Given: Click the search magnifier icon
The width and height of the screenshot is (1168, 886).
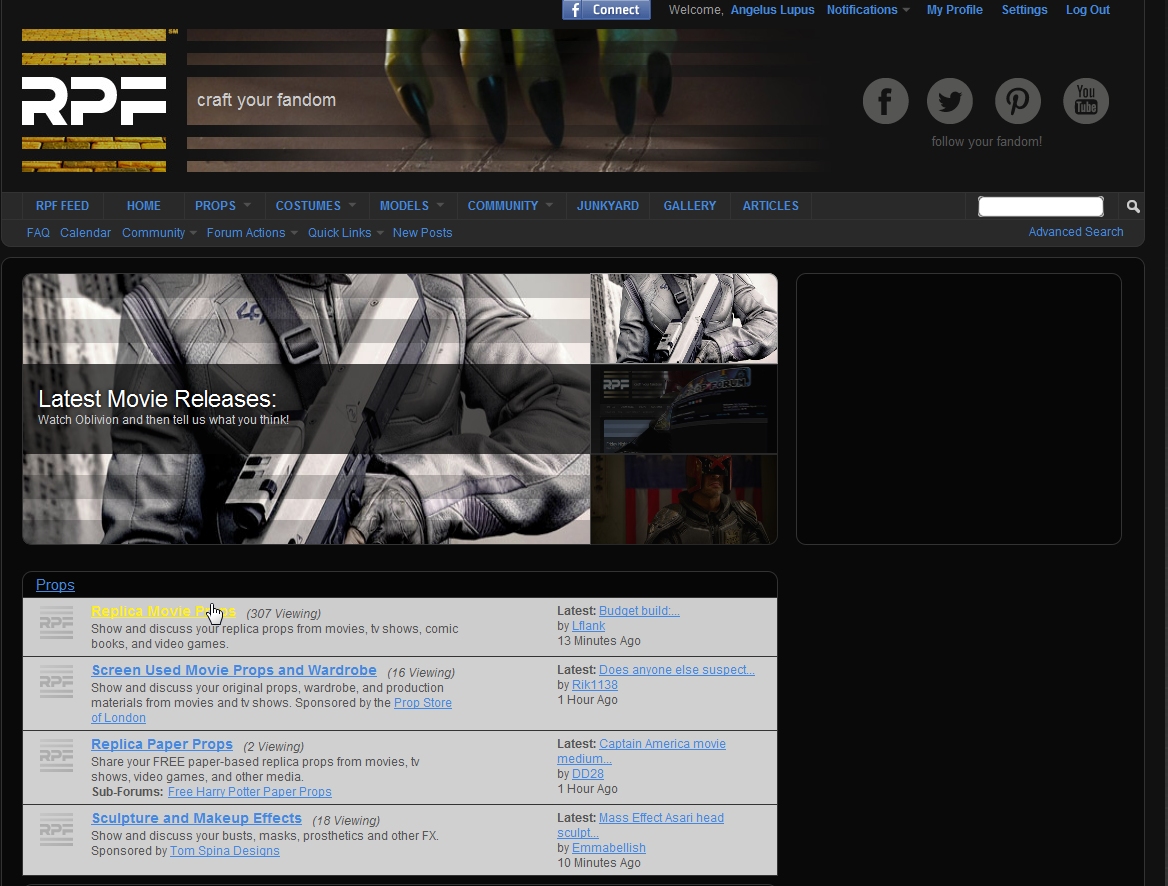Looking at the screenshot, I should tap(1133, 206).
